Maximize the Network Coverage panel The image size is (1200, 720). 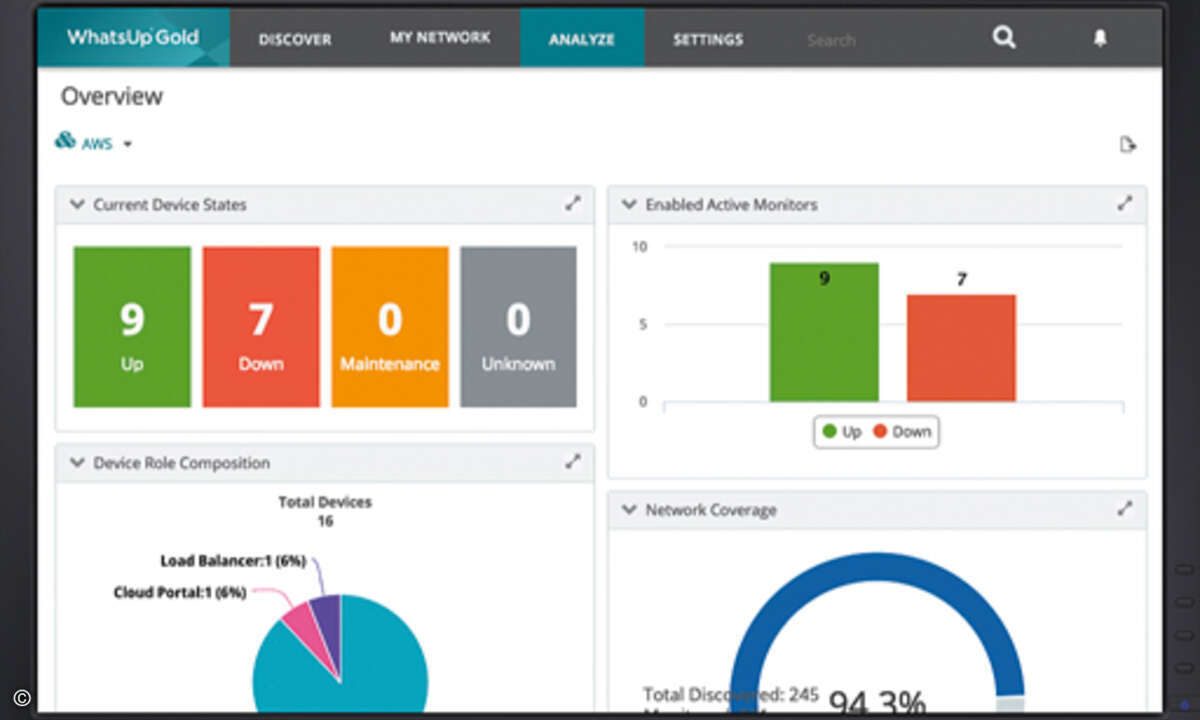[x=1124, y=509]
